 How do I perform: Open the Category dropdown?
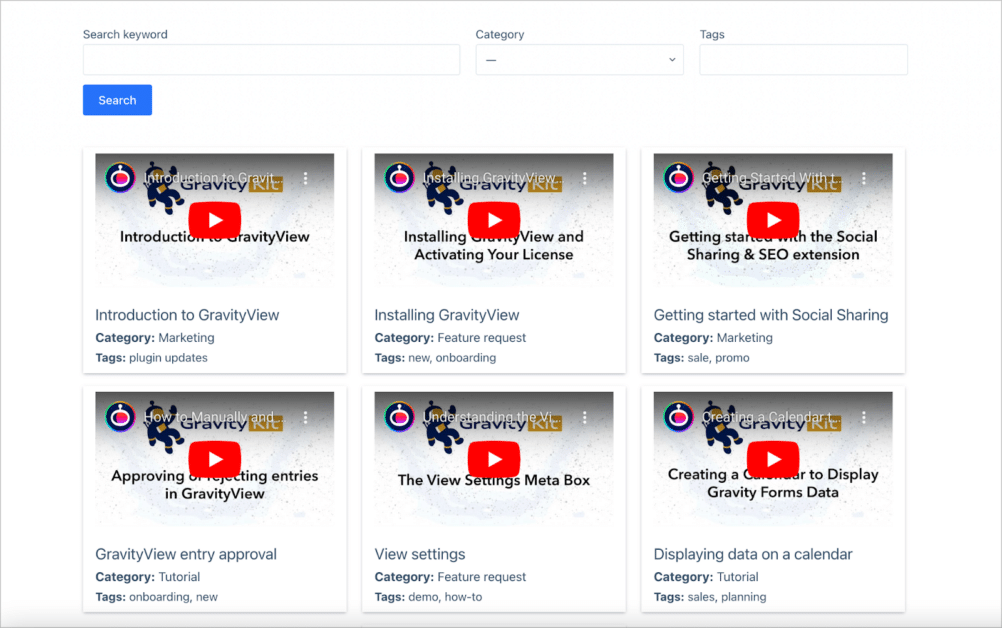pyautogui.click(x=578, y=59)
